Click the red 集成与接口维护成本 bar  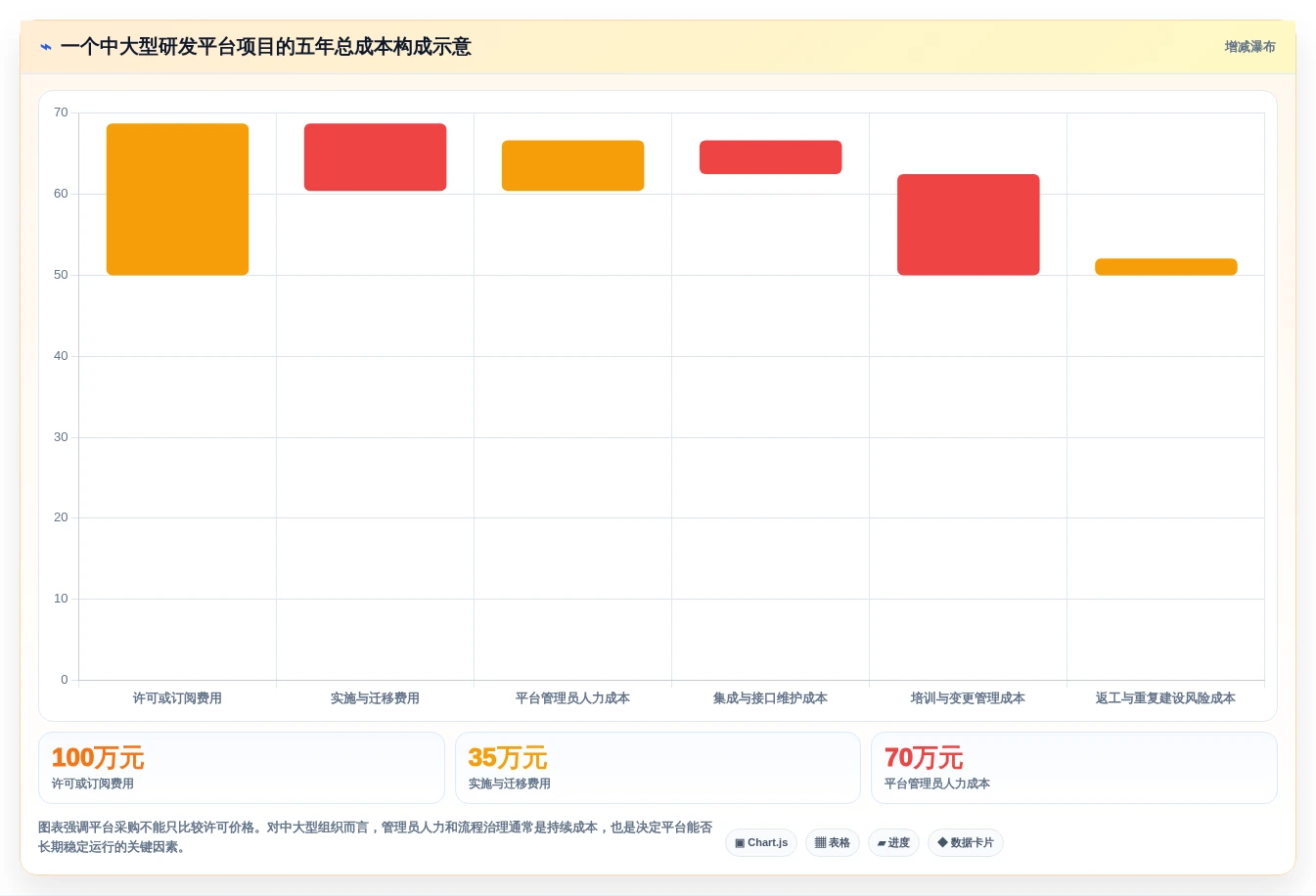click(770, 157)
